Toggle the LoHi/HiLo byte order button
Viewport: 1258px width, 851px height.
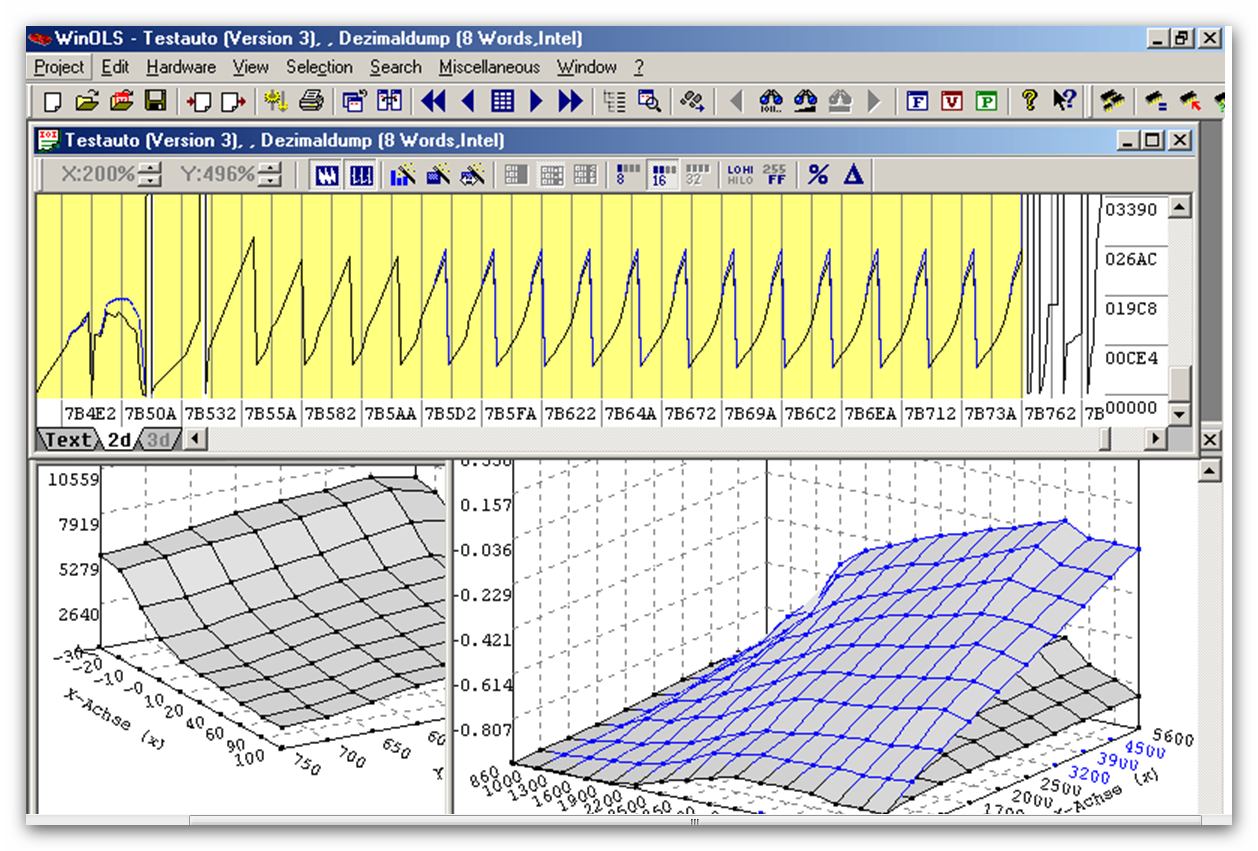click(740, 175)
